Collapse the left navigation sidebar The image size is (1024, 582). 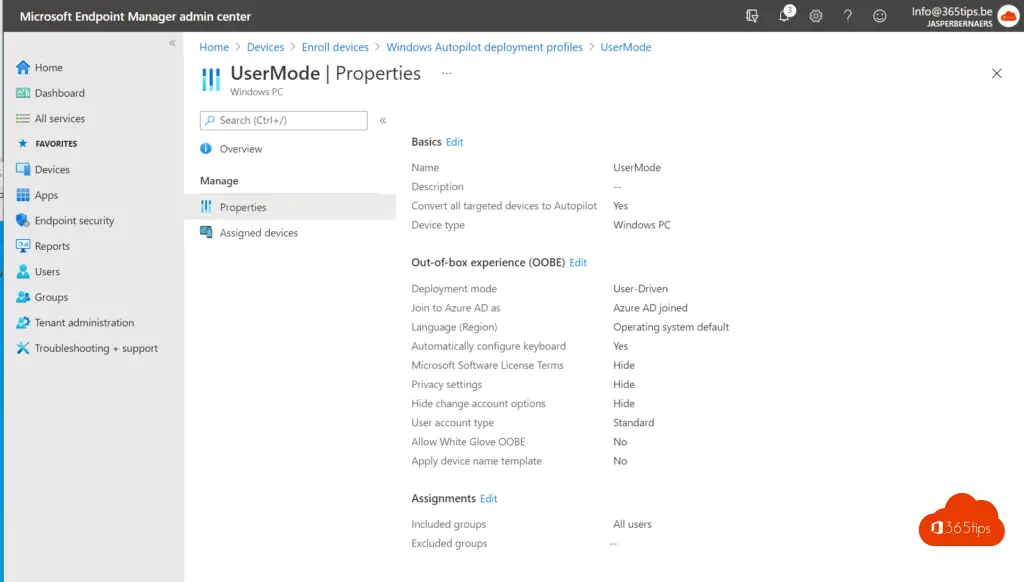[172, 43]
